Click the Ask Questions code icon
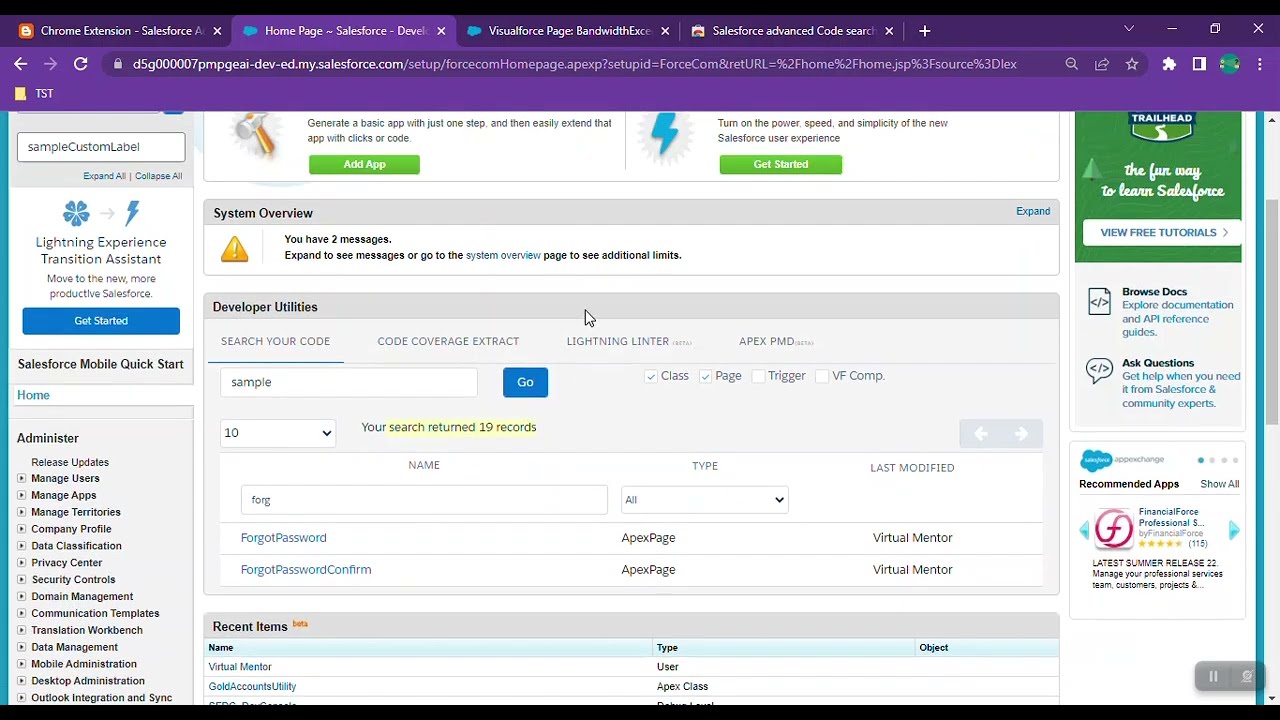The height and width of the screenshot is (720, 1280). (1099, 371)
